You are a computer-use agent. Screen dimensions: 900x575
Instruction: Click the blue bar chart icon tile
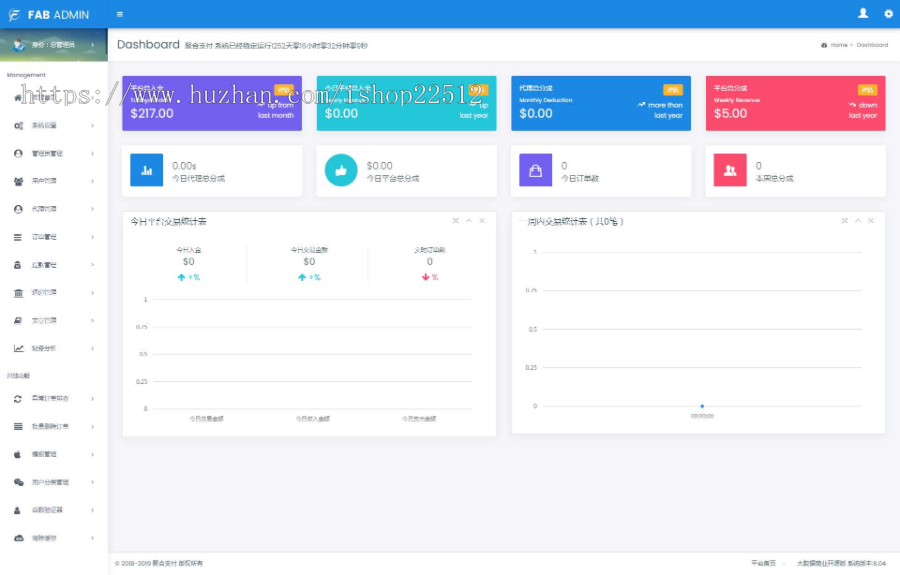[146, 170]
